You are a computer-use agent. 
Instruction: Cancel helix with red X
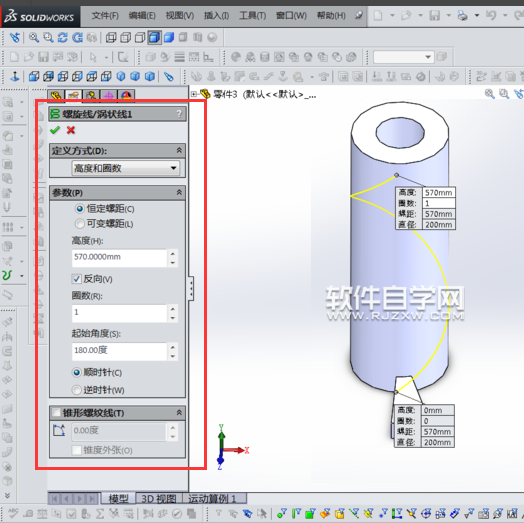click(x=71, y=130)
